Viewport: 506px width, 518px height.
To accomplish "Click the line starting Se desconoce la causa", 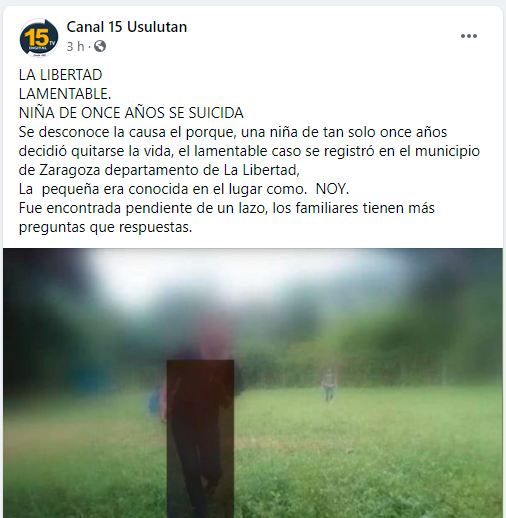I will (233, 132).
